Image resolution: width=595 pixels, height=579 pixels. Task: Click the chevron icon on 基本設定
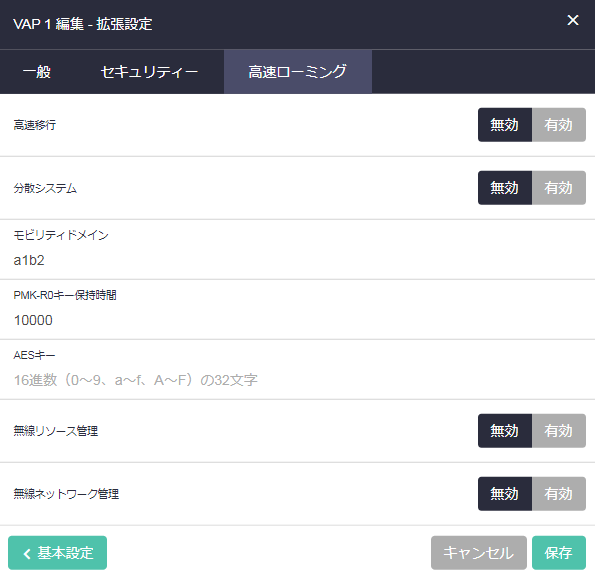point(27,554)
